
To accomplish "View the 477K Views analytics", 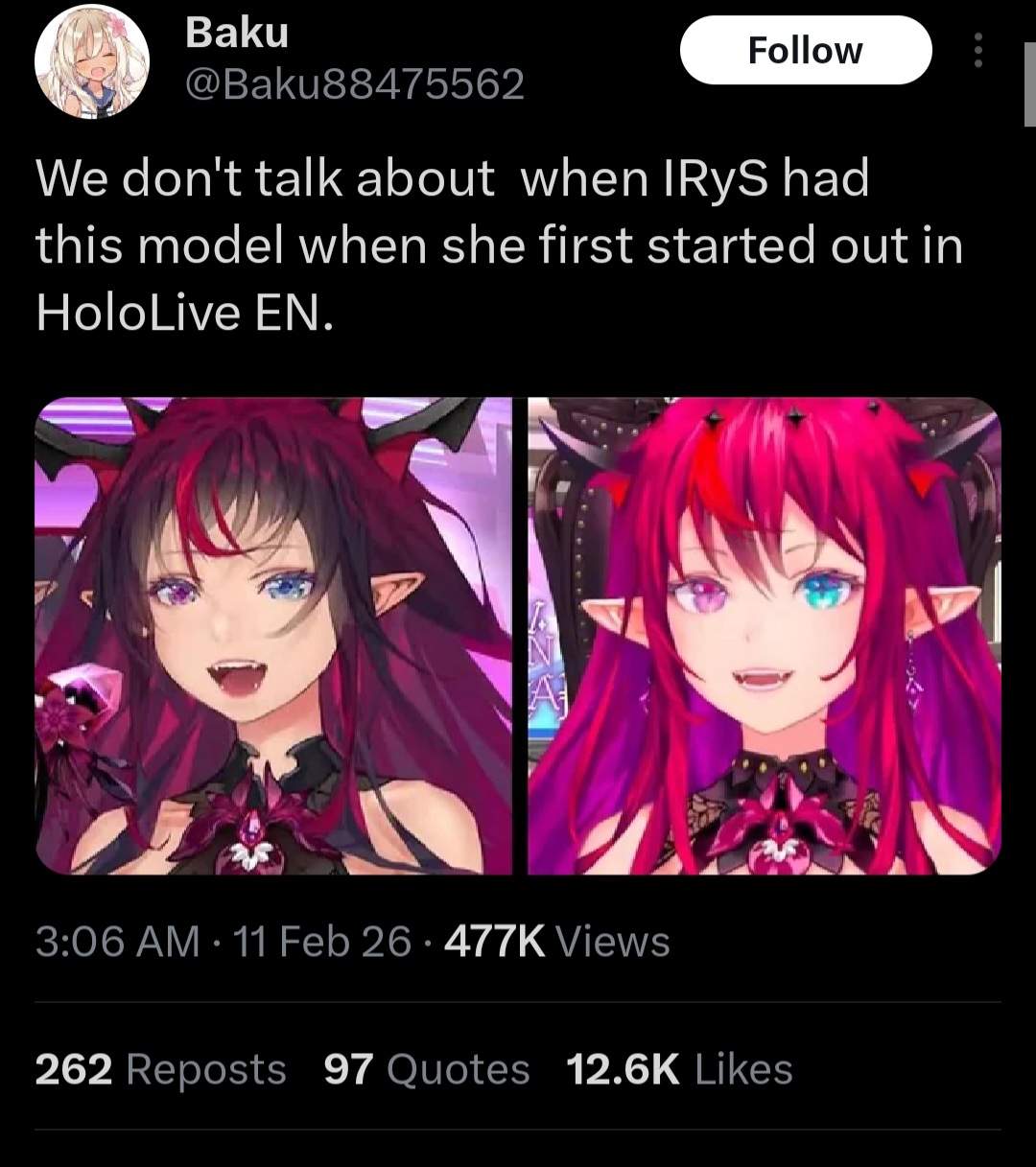I will point(557,942).
